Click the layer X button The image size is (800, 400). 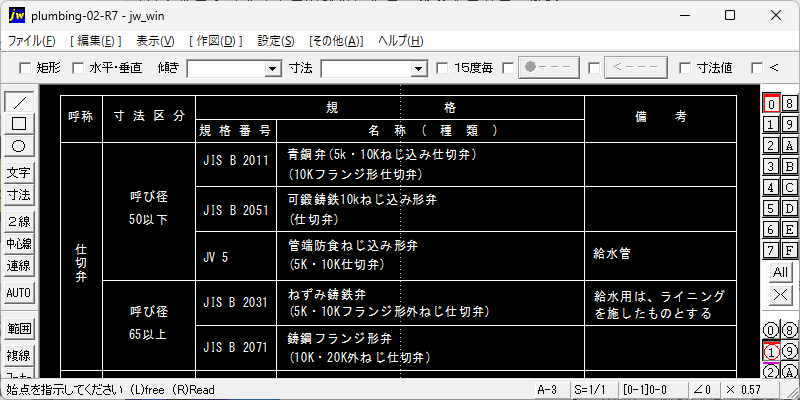pyautogui.click(x=781, y=294)
